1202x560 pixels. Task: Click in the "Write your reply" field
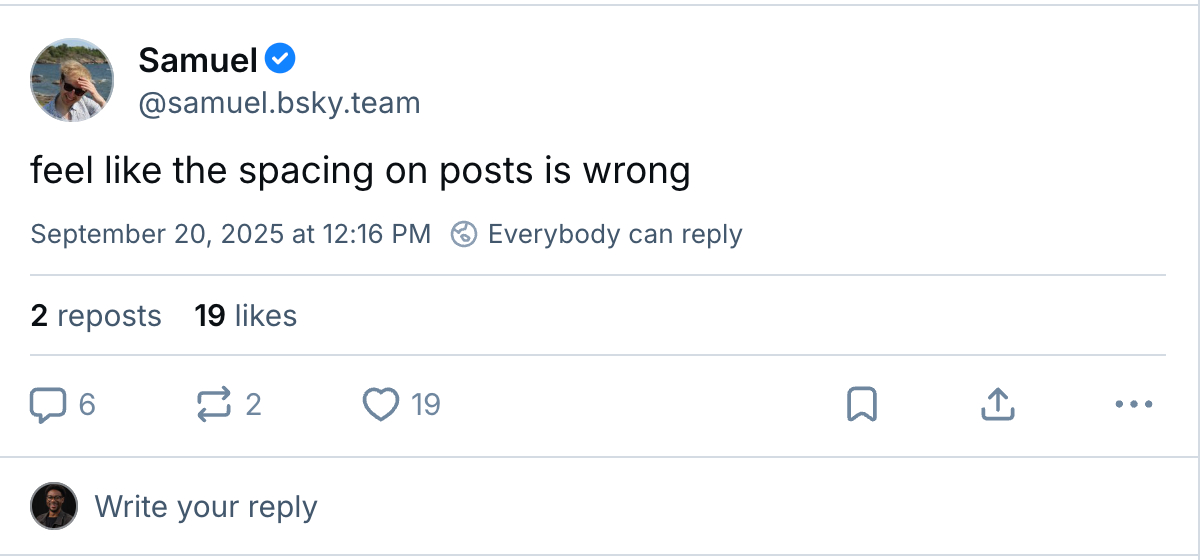point(205,507)
